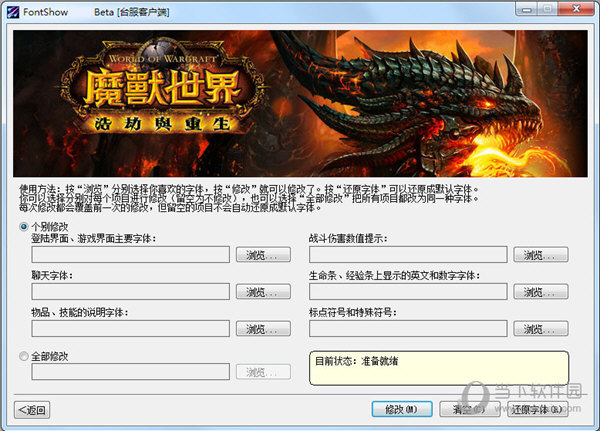Click the 聊天字体: label
Screen dimensions: 600x431
(x=52, y=275)
